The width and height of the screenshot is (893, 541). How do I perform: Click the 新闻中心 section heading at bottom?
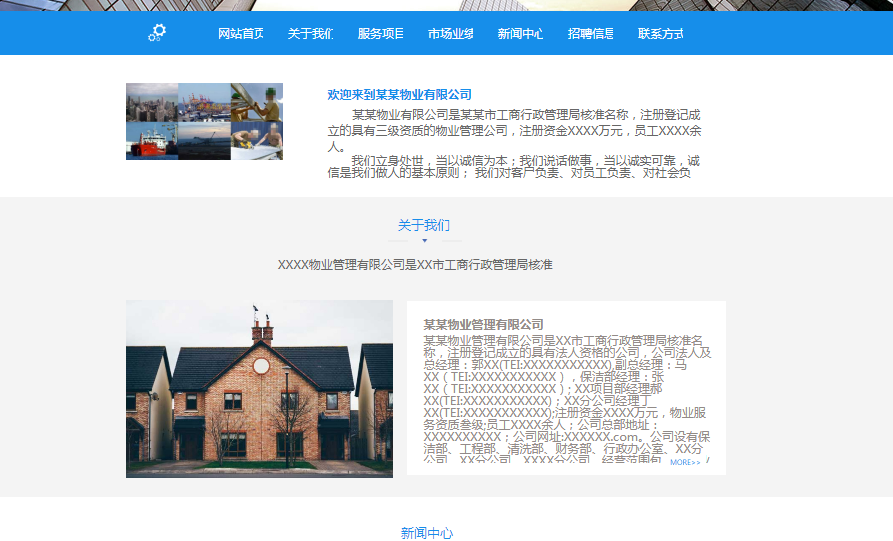427,533
